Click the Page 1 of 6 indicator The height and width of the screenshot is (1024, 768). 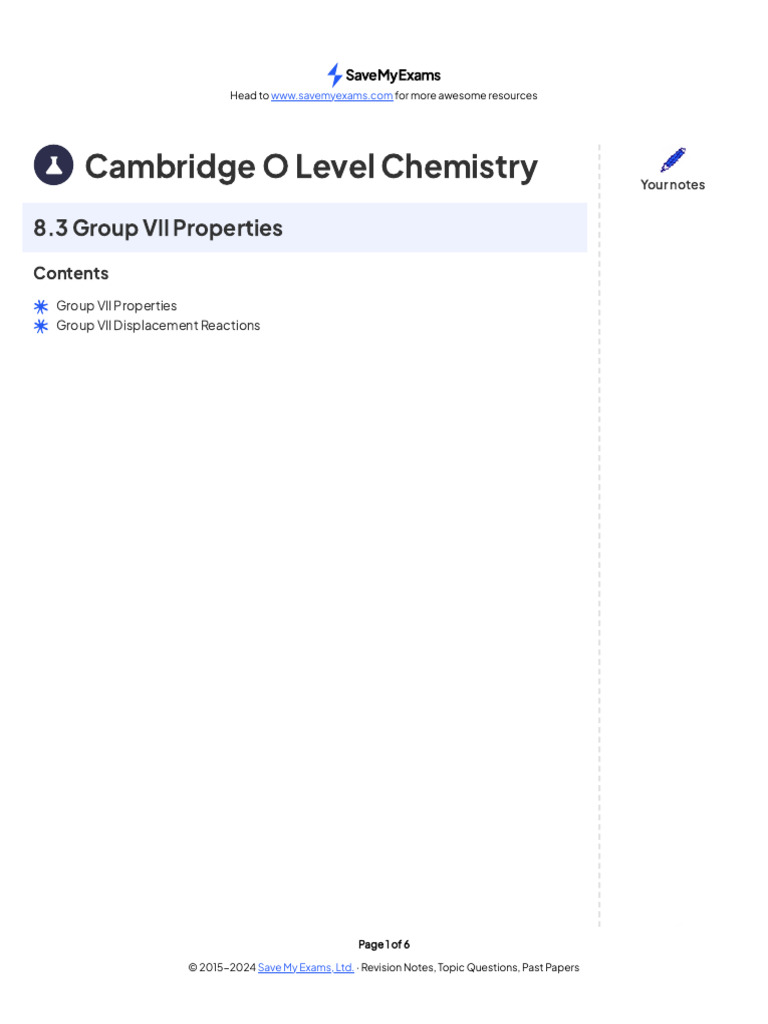click(x=384, y=944)
